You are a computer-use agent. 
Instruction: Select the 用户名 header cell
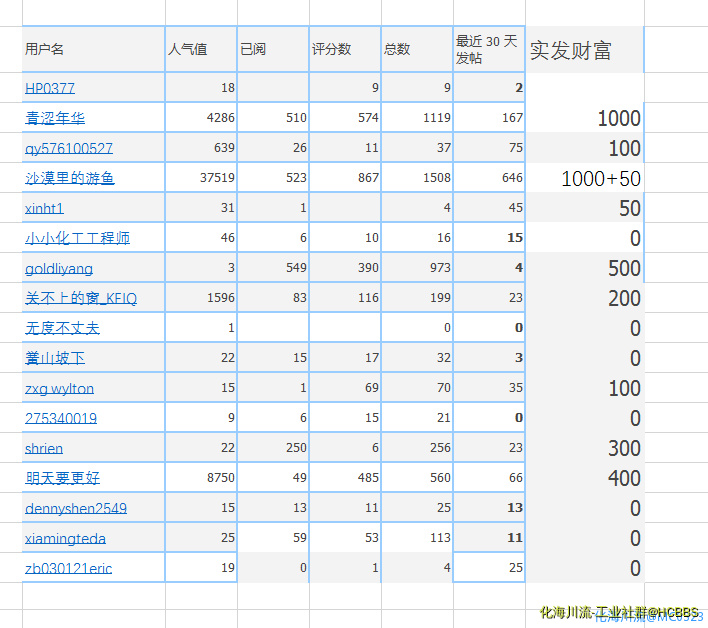point(93,49)
